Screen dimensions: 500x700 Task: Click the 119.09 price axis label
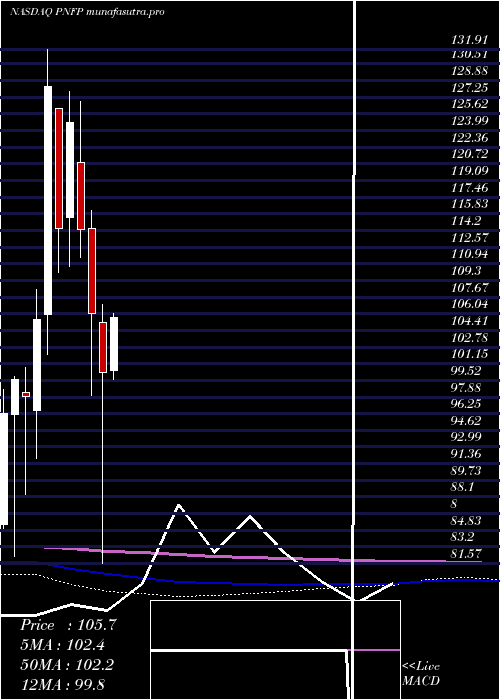click(469, 171)
